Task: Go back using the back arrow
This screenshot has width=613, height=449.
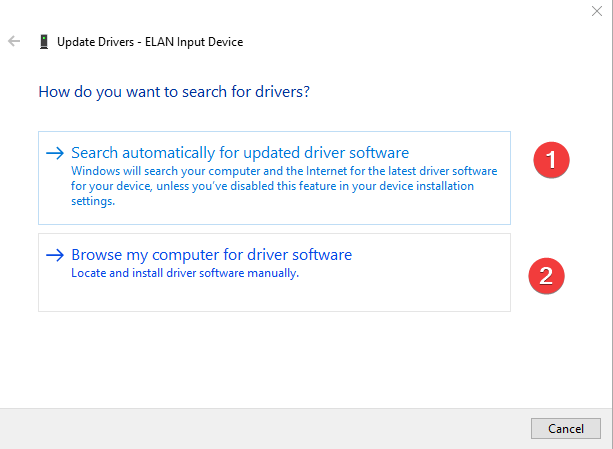Action: pos(14,41)
